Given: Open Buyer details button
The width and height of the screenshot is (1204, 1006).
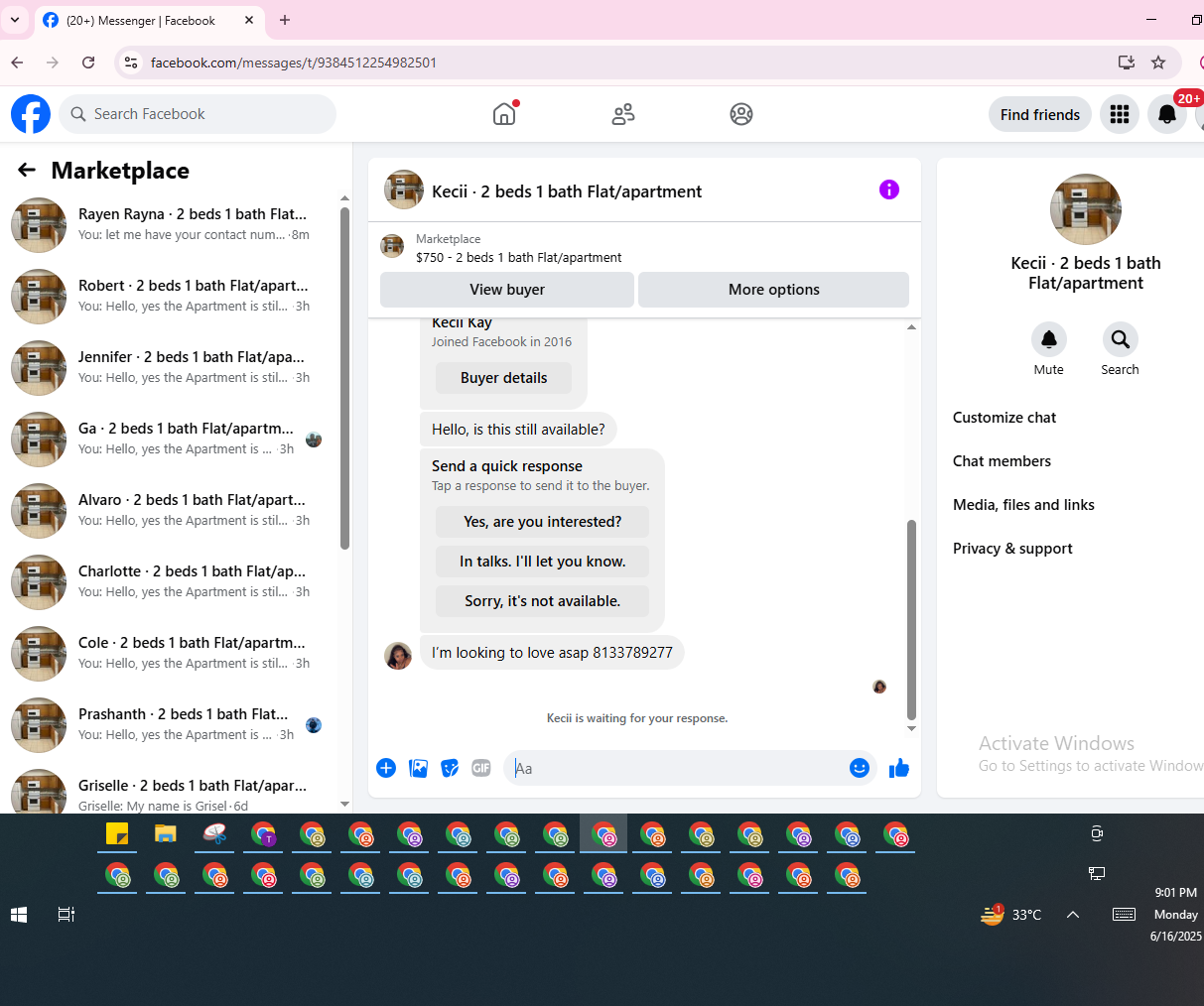Looking at the screenshot, I should click(x=504, y=378).
